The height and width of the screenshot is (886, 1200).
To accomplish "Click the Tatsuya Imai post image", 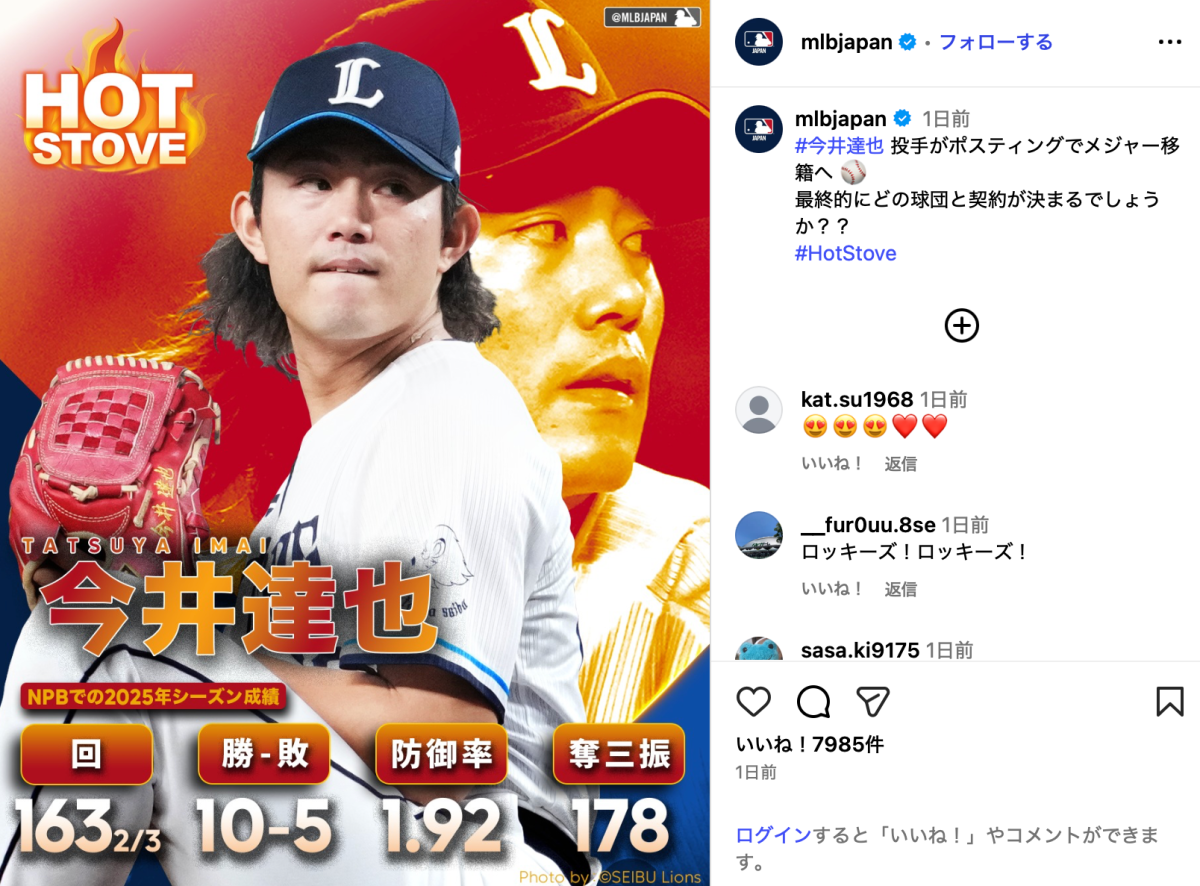I will [x=355, y=443].
